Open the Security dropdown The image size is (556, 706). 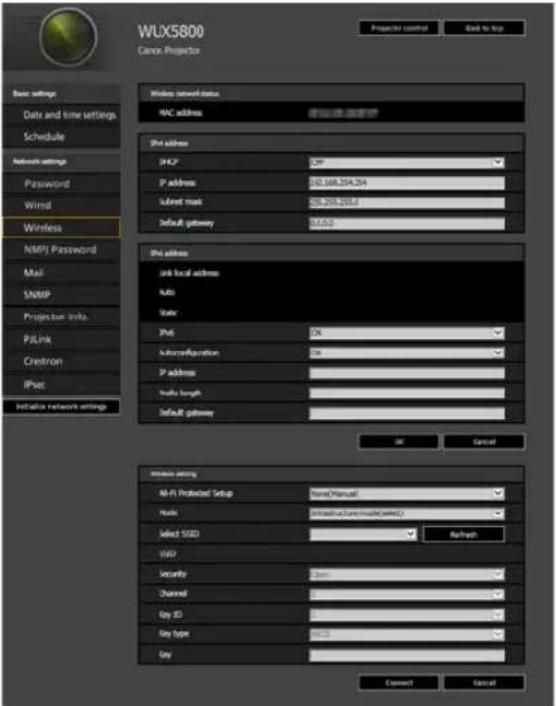click(407, 575)
